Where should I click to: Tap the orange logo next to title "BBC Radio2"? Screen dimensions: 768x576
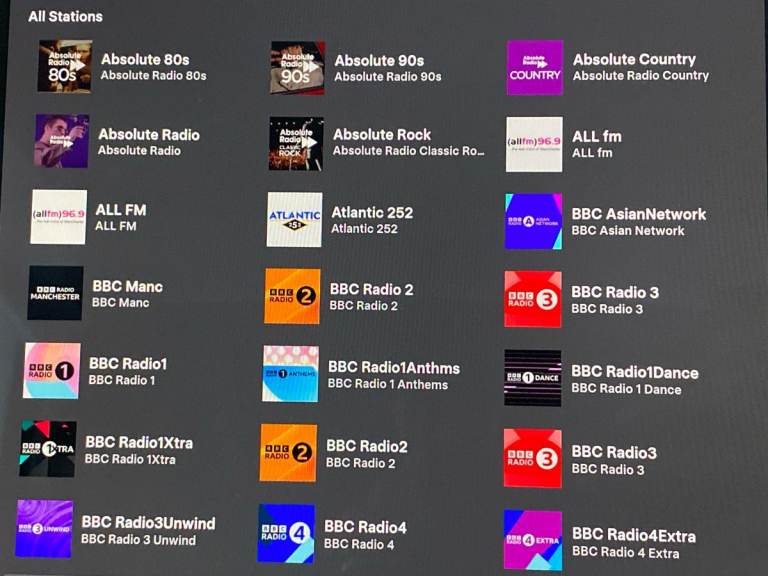[x=288, y=453]
